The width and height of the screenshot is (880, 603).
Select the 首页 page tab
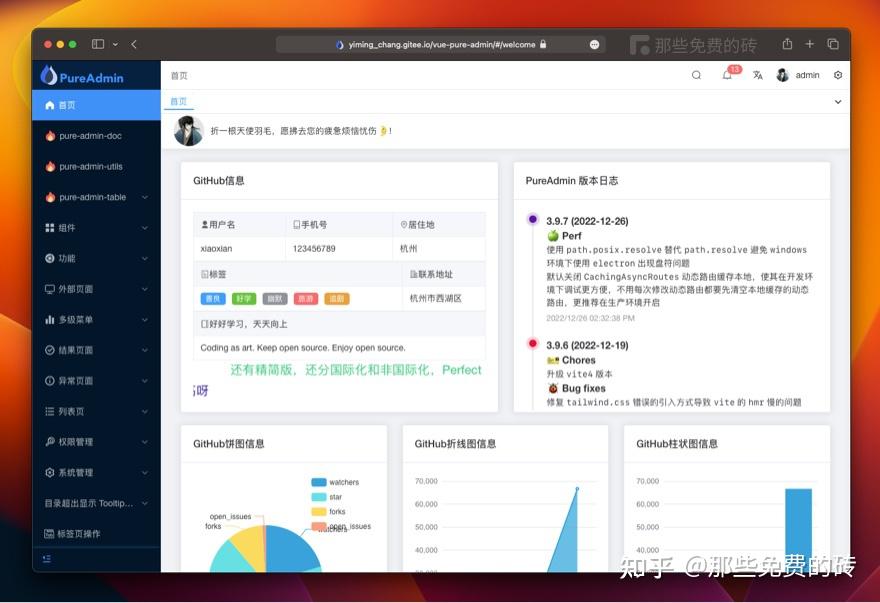click(178, 102)
